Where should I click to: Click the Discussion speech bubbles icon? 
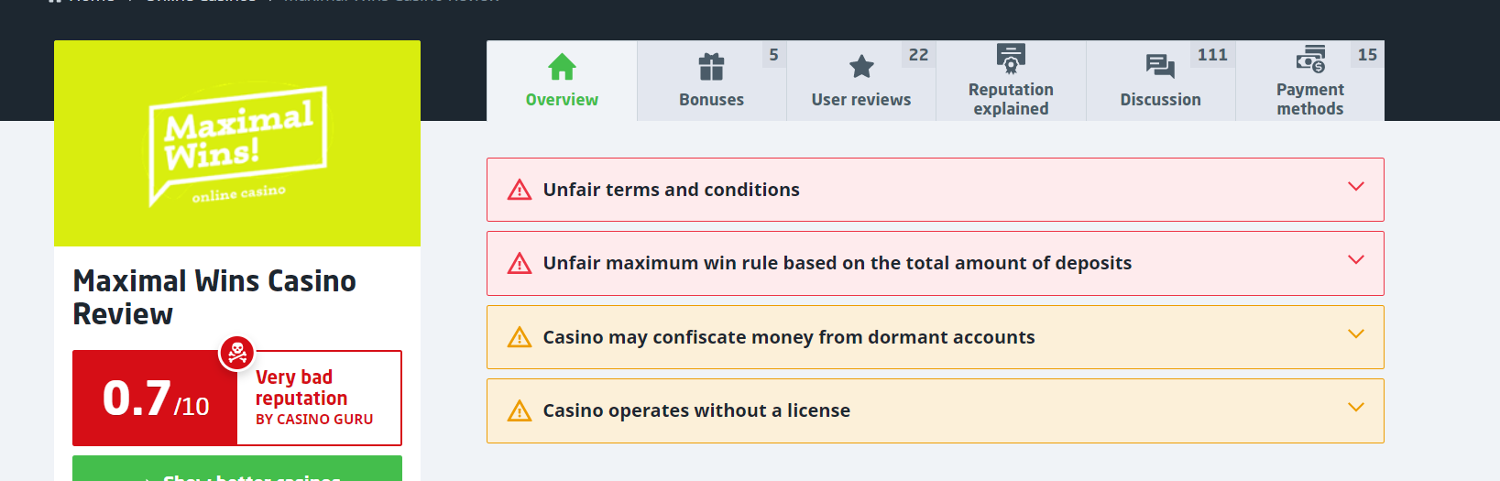(1160, 67)
